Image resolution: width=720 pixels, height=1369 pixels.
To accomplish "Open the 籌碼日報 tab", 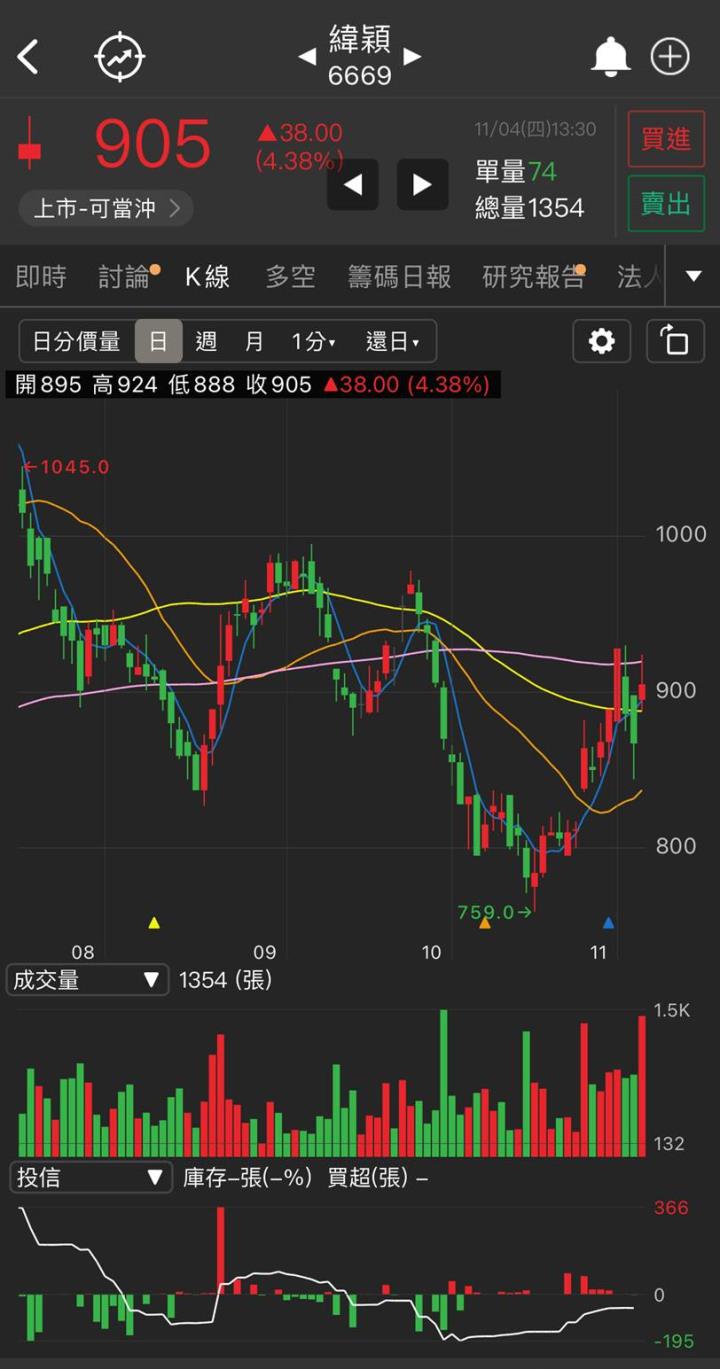I will (x=399, y=277).
